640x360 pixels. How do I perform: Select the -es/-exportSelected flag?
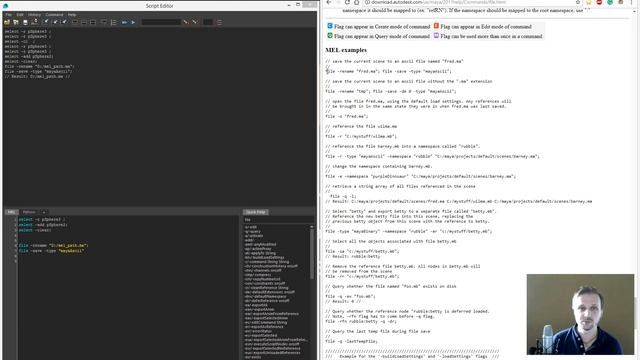pos(261,336)
